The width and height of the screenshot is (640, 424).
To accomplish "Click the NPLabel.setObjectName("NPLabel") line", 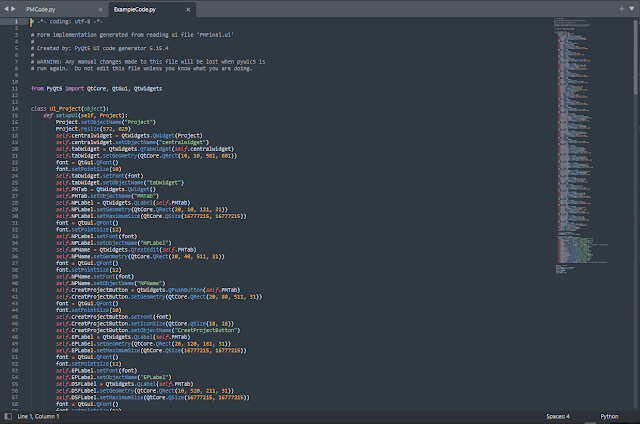I will coord(114,243).
